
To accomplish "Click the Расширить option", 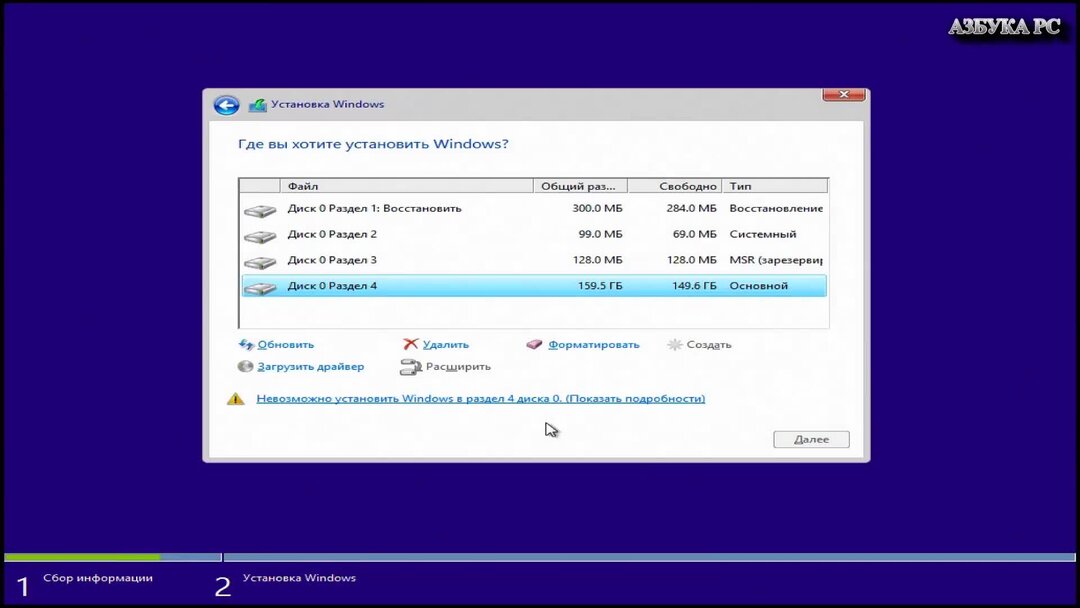I will [458, 366].
